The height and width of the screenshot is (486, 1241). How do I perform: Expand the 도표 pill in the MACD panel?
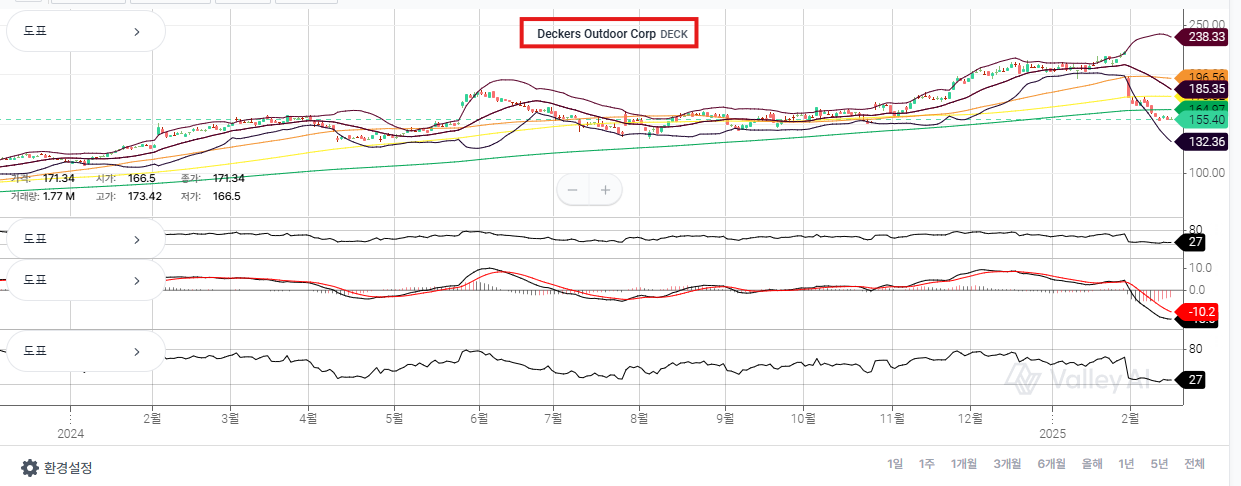pos(85,280)
